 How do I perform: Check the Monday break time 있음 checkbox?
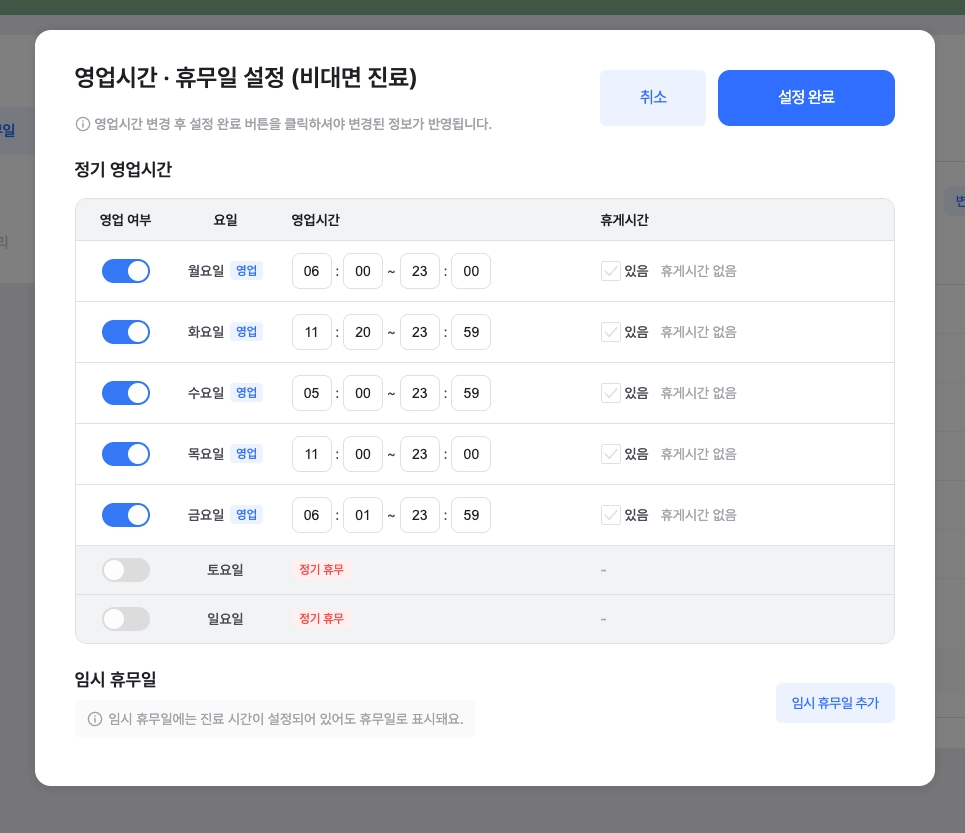611,271
